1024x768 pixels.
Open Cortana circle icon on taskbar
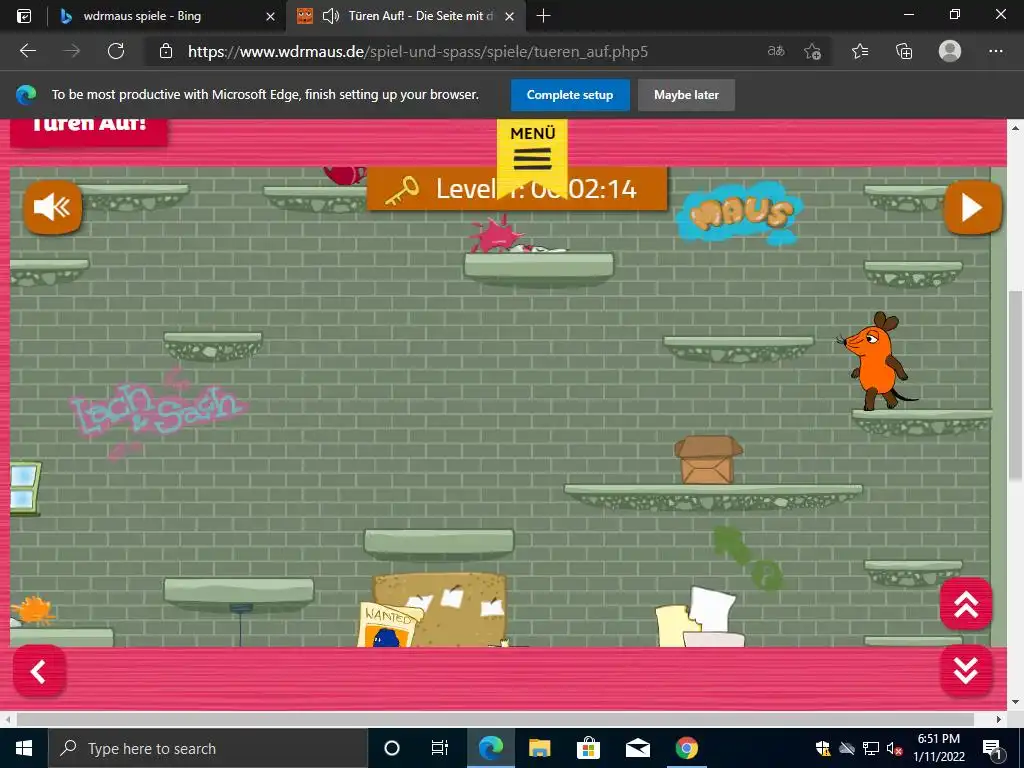tap(391, 748)
